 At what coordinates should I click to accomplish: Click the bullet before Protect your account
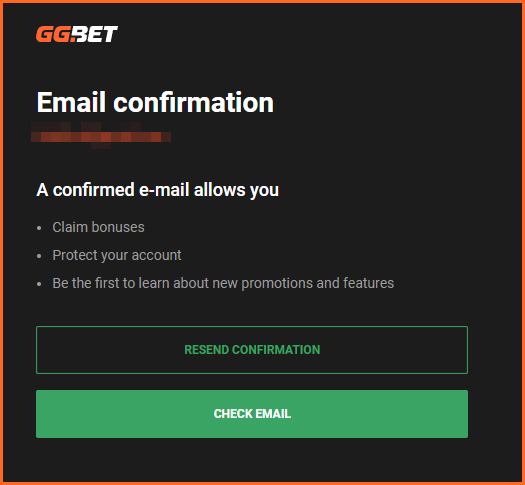point(39,256)
